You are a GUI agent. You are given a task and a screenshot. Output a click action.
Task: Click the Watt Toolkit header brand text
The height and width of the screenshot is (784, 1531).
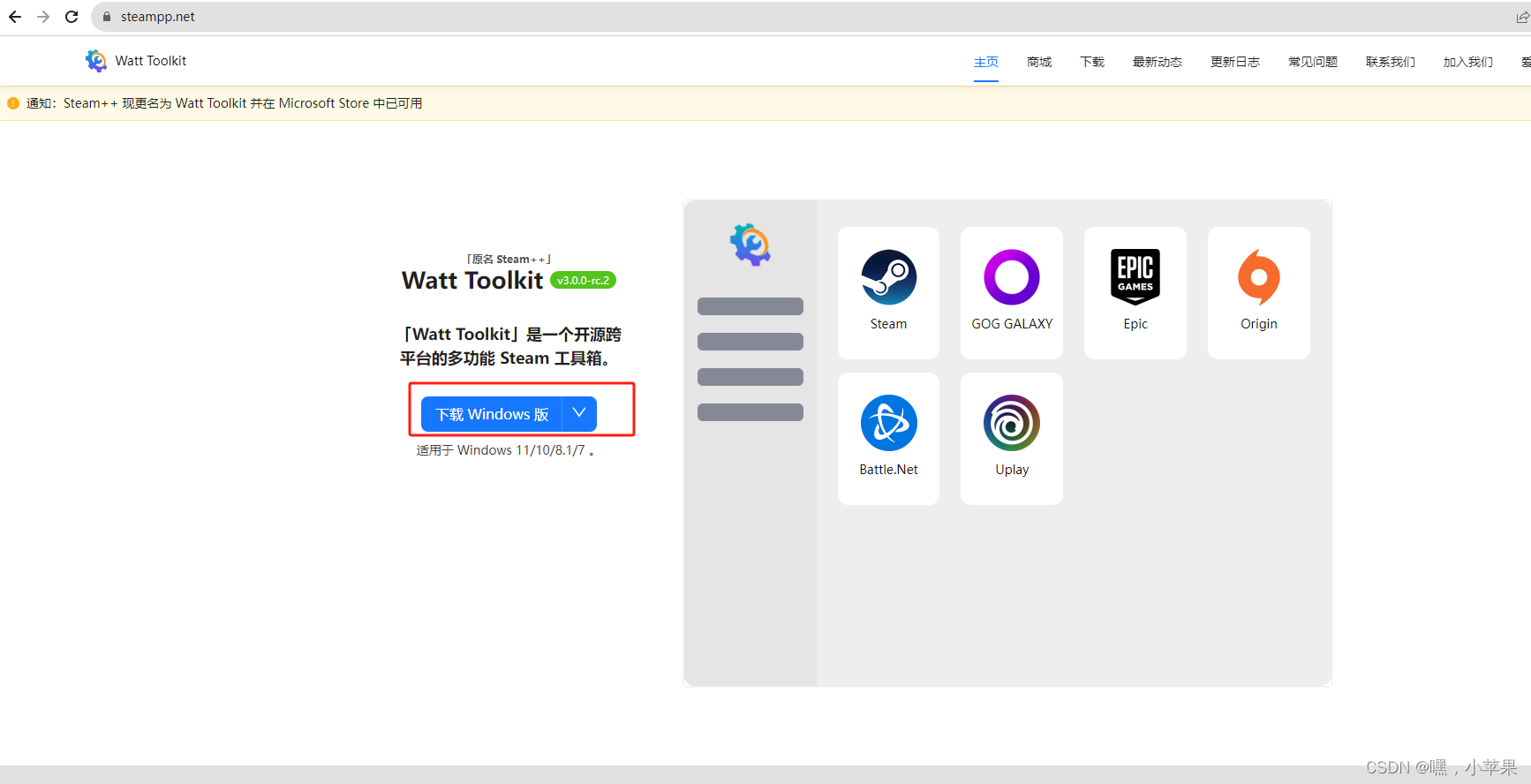pos(151,61)
